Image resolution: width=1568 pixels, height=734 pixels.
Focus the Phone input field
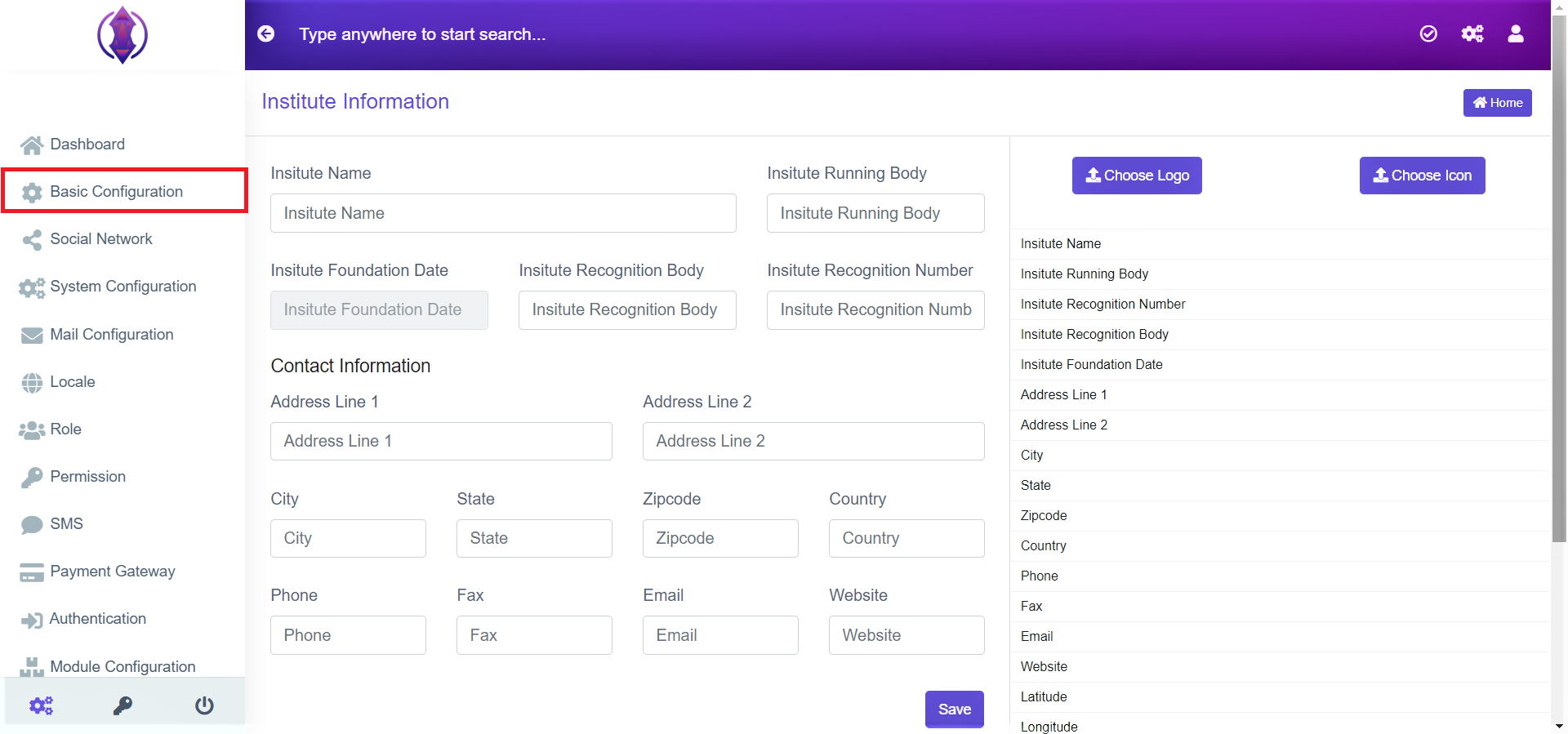348,635
